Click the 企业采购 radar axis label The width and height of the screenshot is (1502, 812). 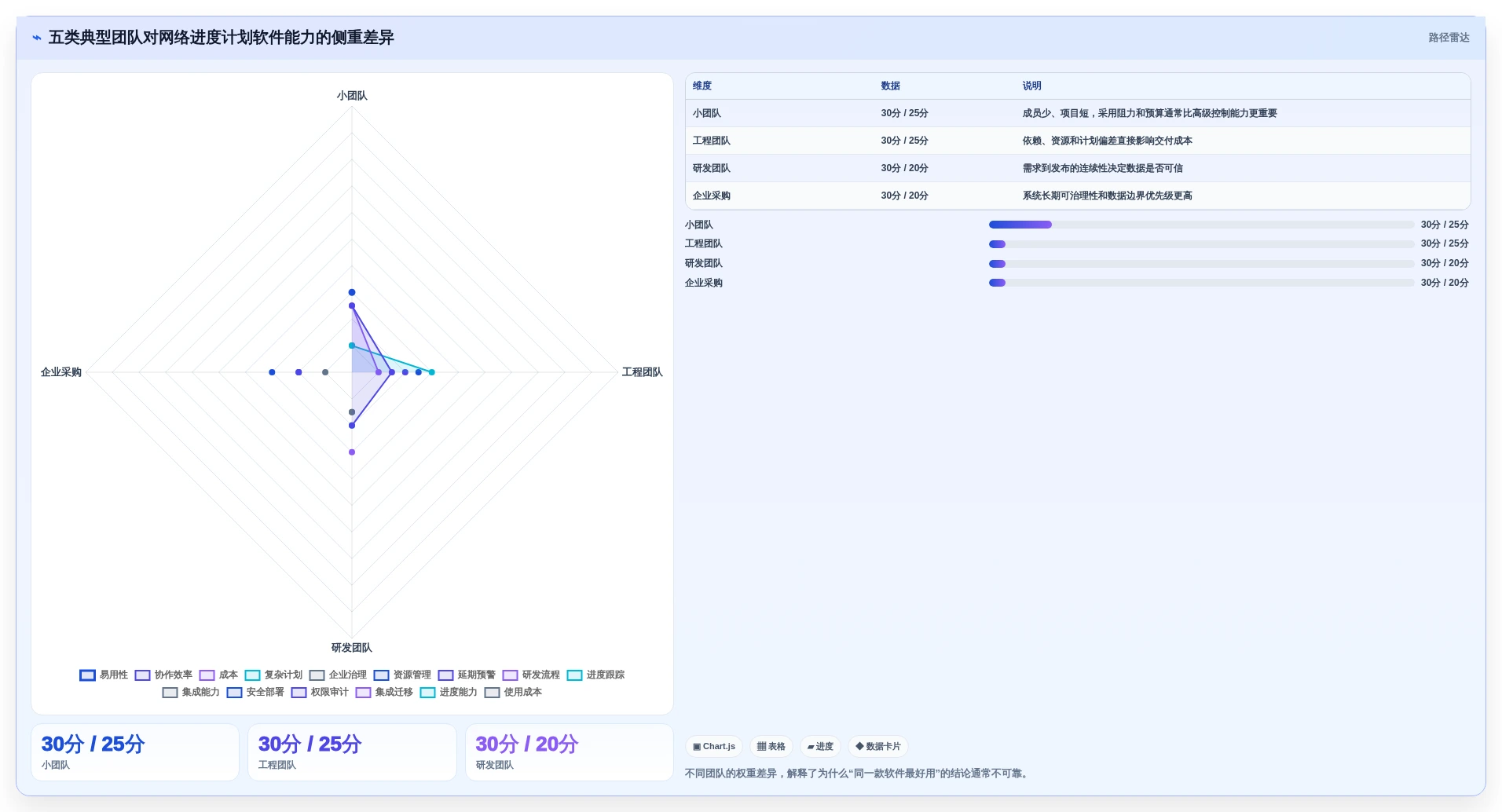[x=61, y=372]
